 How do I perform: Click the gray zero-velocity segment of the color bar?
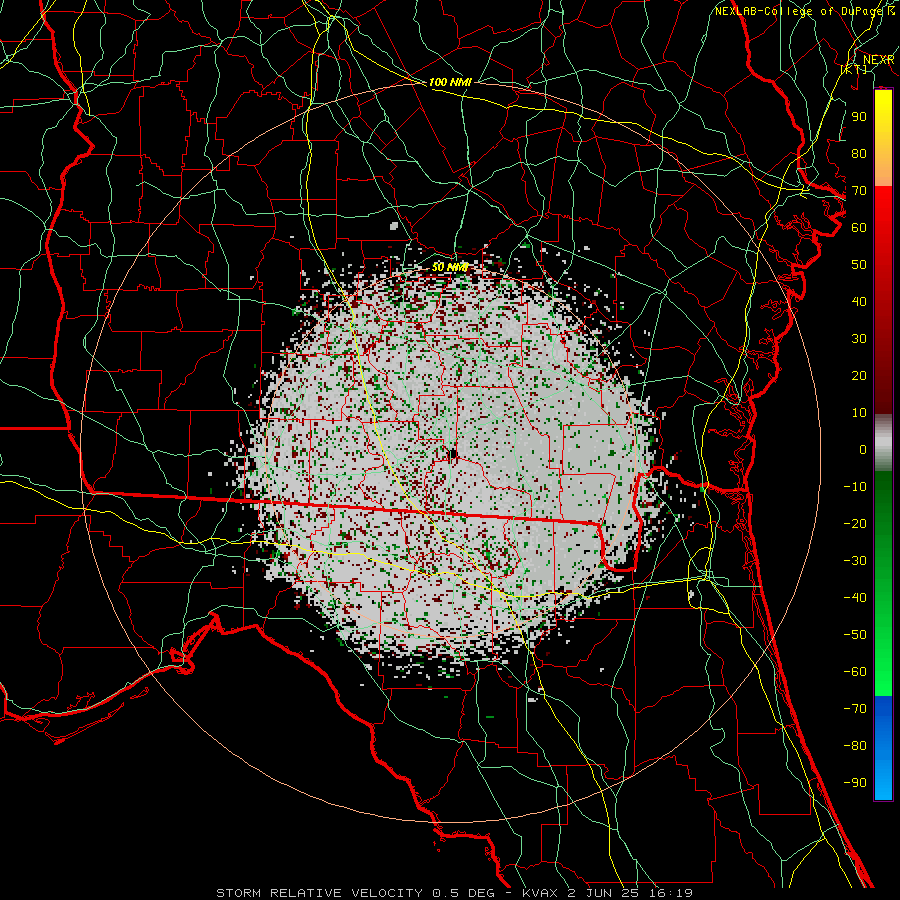point(883,443)
